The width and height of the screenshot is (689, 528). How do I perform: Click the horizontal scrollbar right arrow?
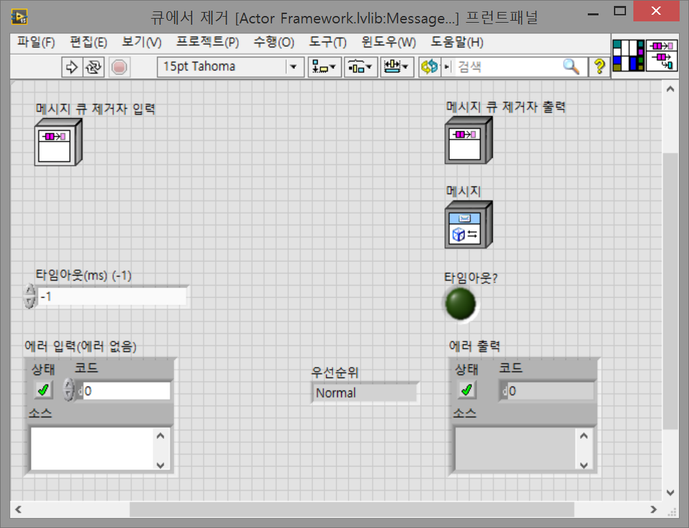pos(654,510)
